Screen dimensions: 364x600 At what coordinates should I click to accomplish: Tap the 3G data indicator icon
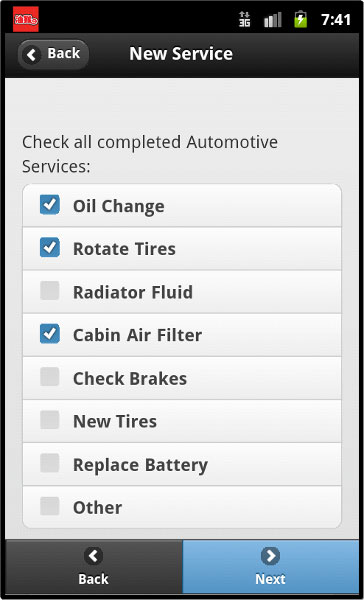244,19
